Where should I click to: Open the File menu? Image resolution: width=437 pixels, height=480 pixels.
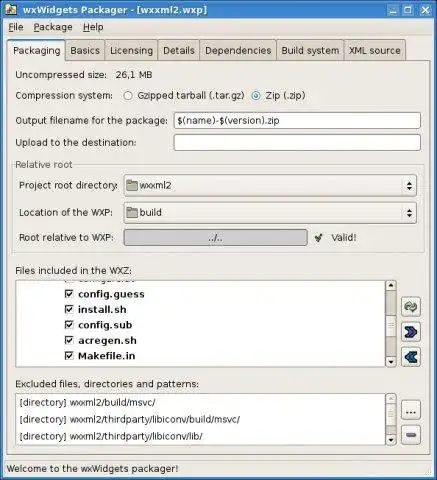click(x=16, y=27)
